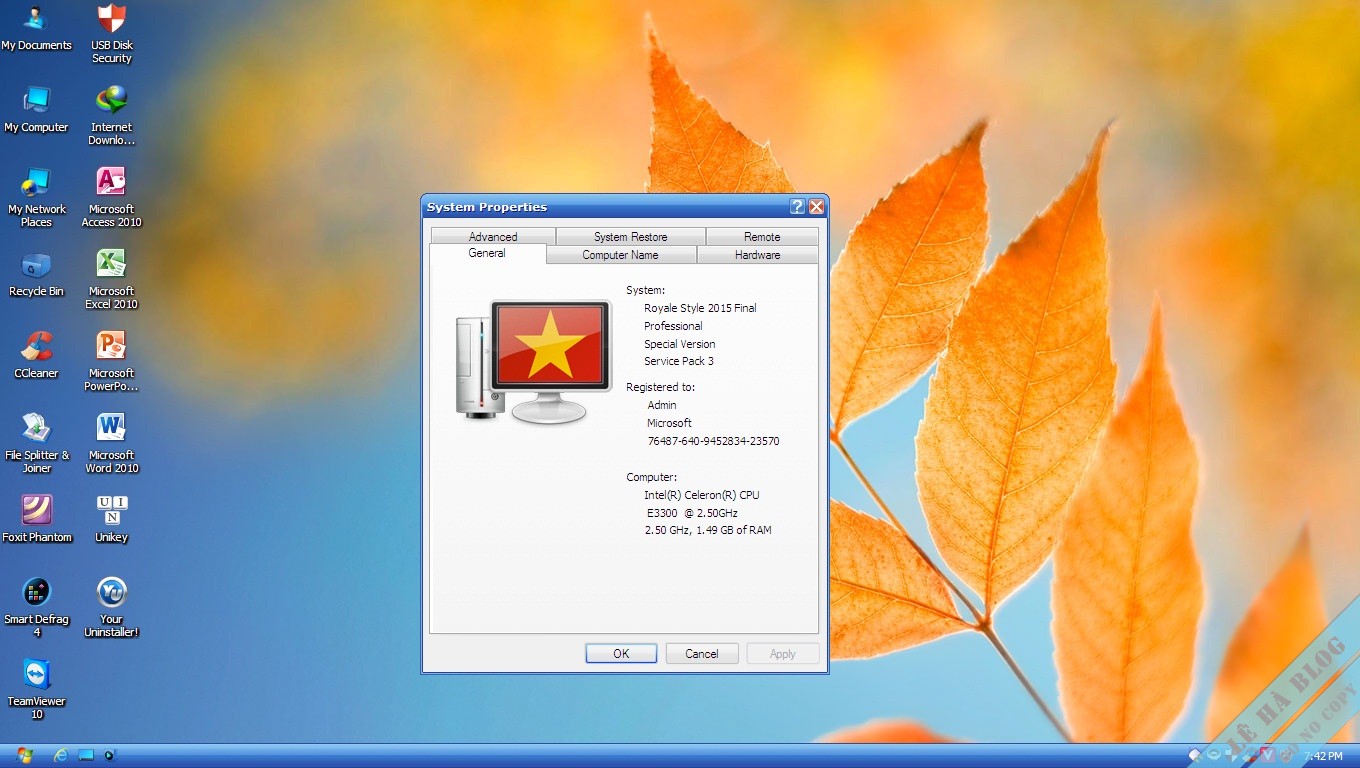Click the 'Royale Style 2015 Final' text
Image resolution: width=1360 pixels, height=768 pixels.
click(x=700, y=308)
